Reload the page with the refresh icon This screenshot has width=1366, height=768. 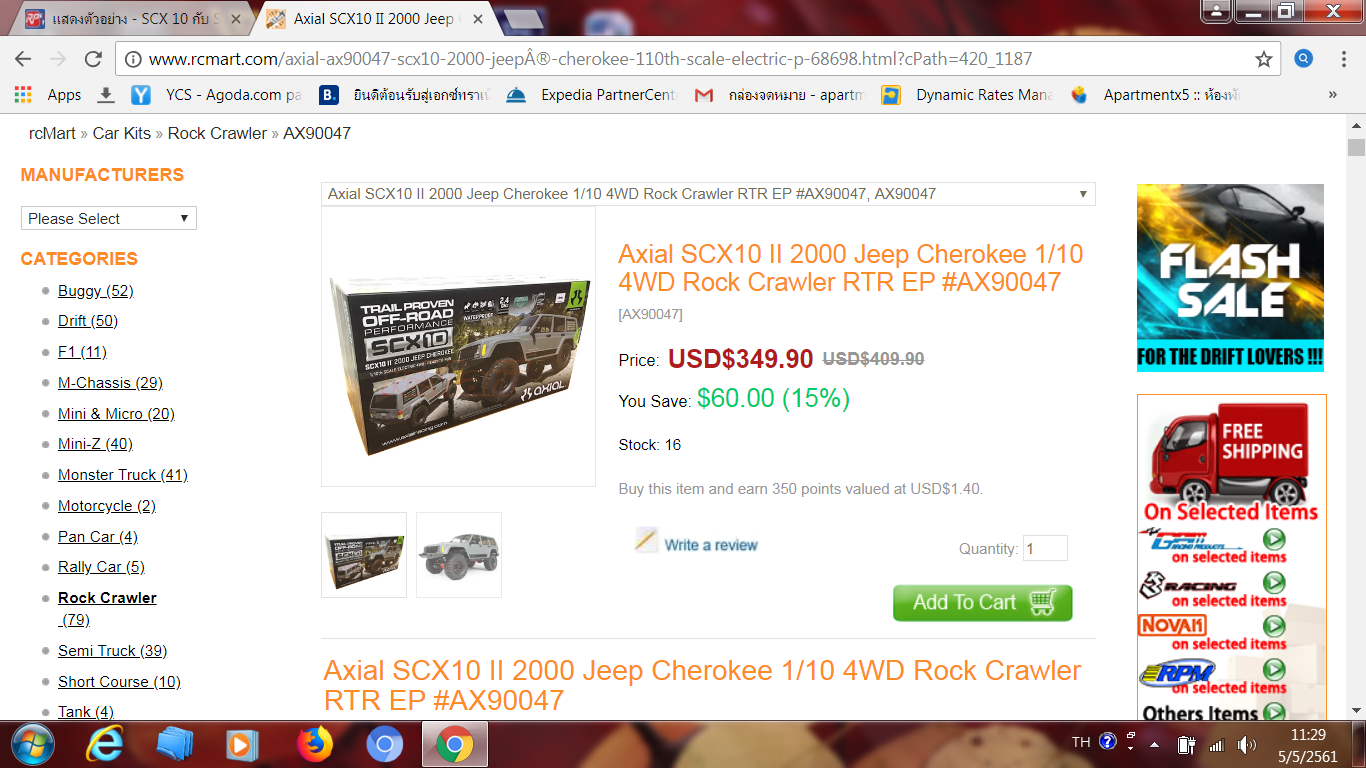93,59
